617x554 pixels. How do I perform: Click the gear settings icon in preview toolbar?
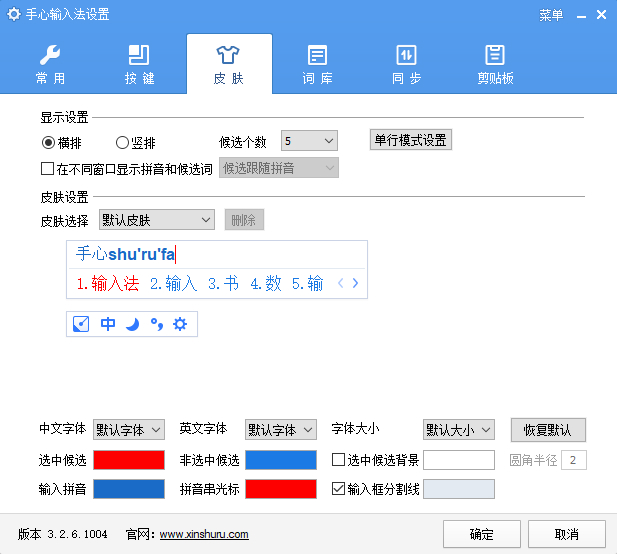(180, 324)
